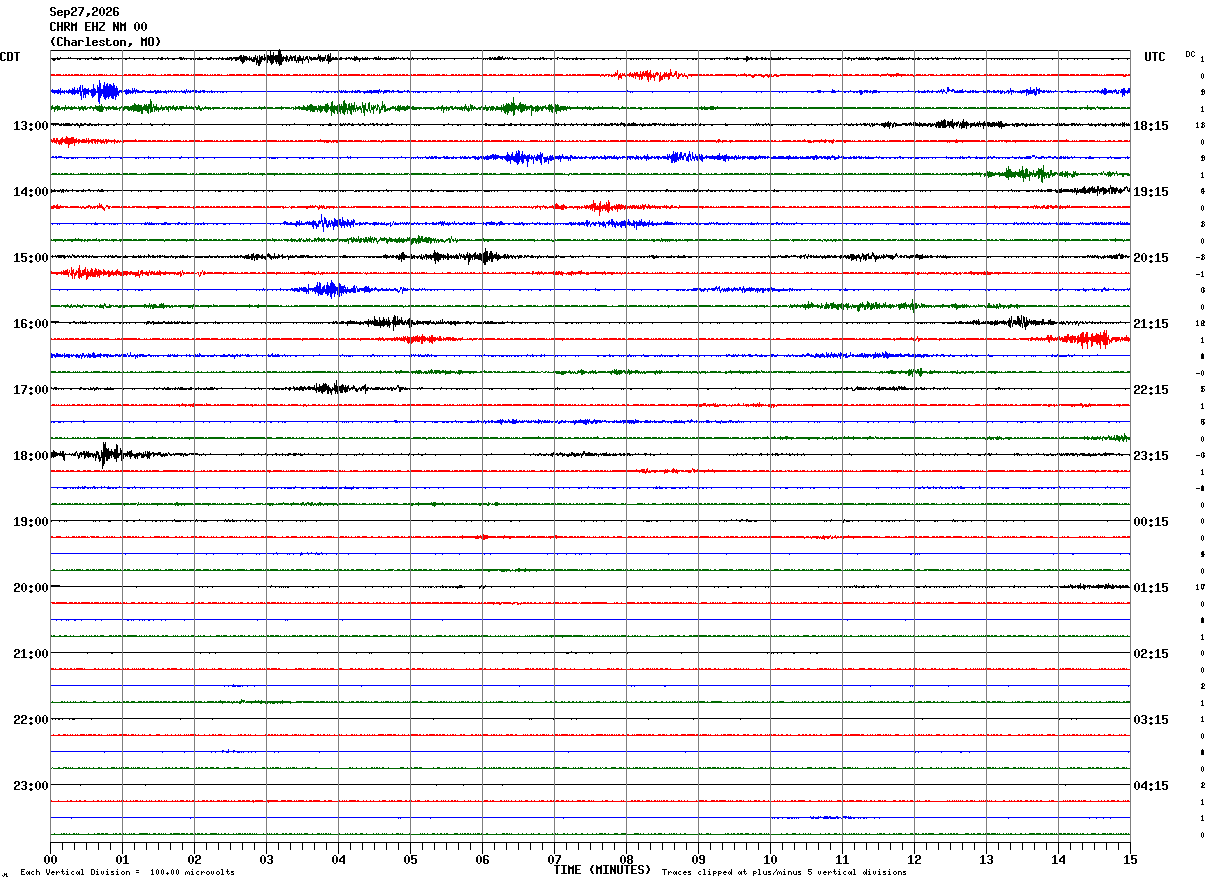Click the 23:00 CDT time label

tap(30, 786)
